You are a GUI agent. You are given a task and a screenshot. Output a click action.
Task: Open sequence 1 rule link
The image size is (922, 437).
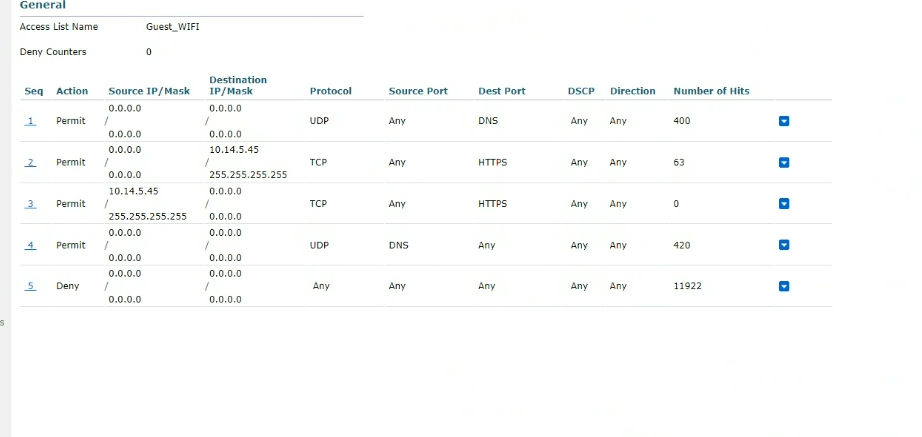tap(30, 121)
